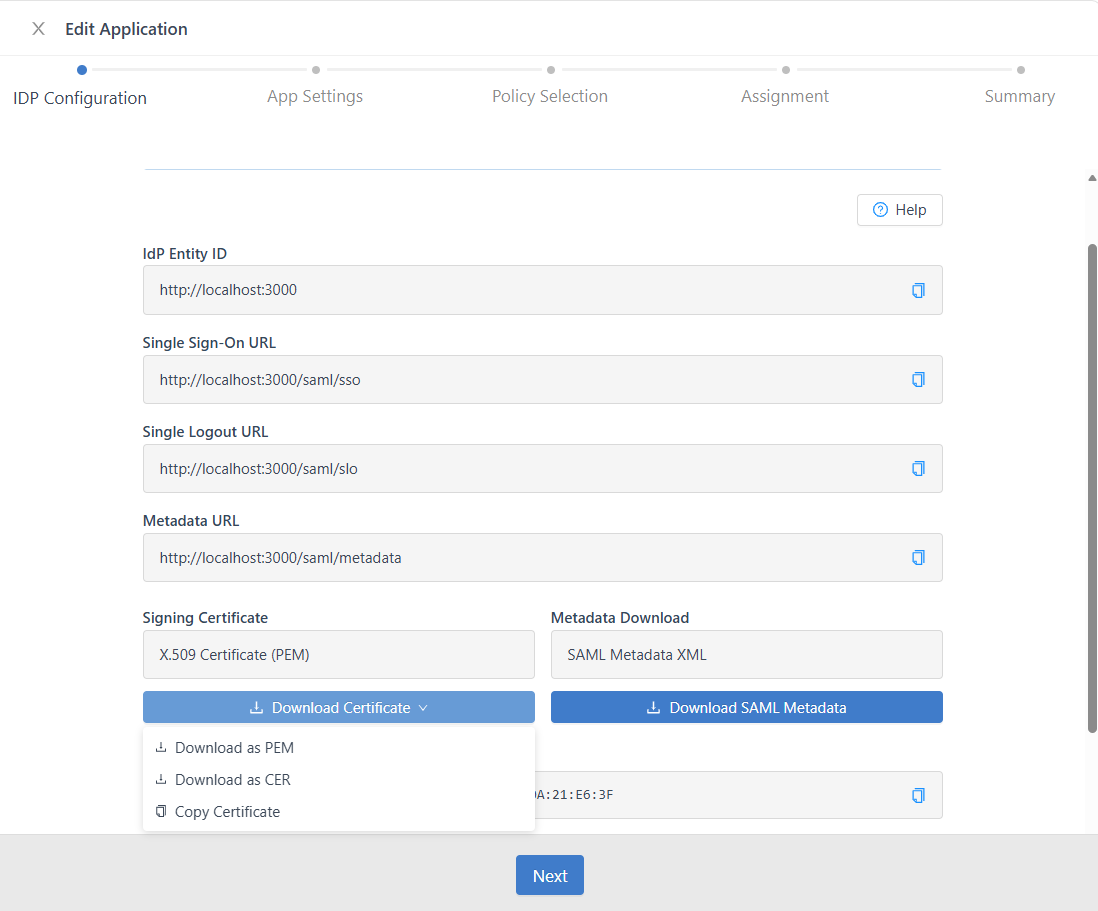This screenshot has height=911, width=1098.
Task: Click the Metadata Download label
Action: pos(620,618)
